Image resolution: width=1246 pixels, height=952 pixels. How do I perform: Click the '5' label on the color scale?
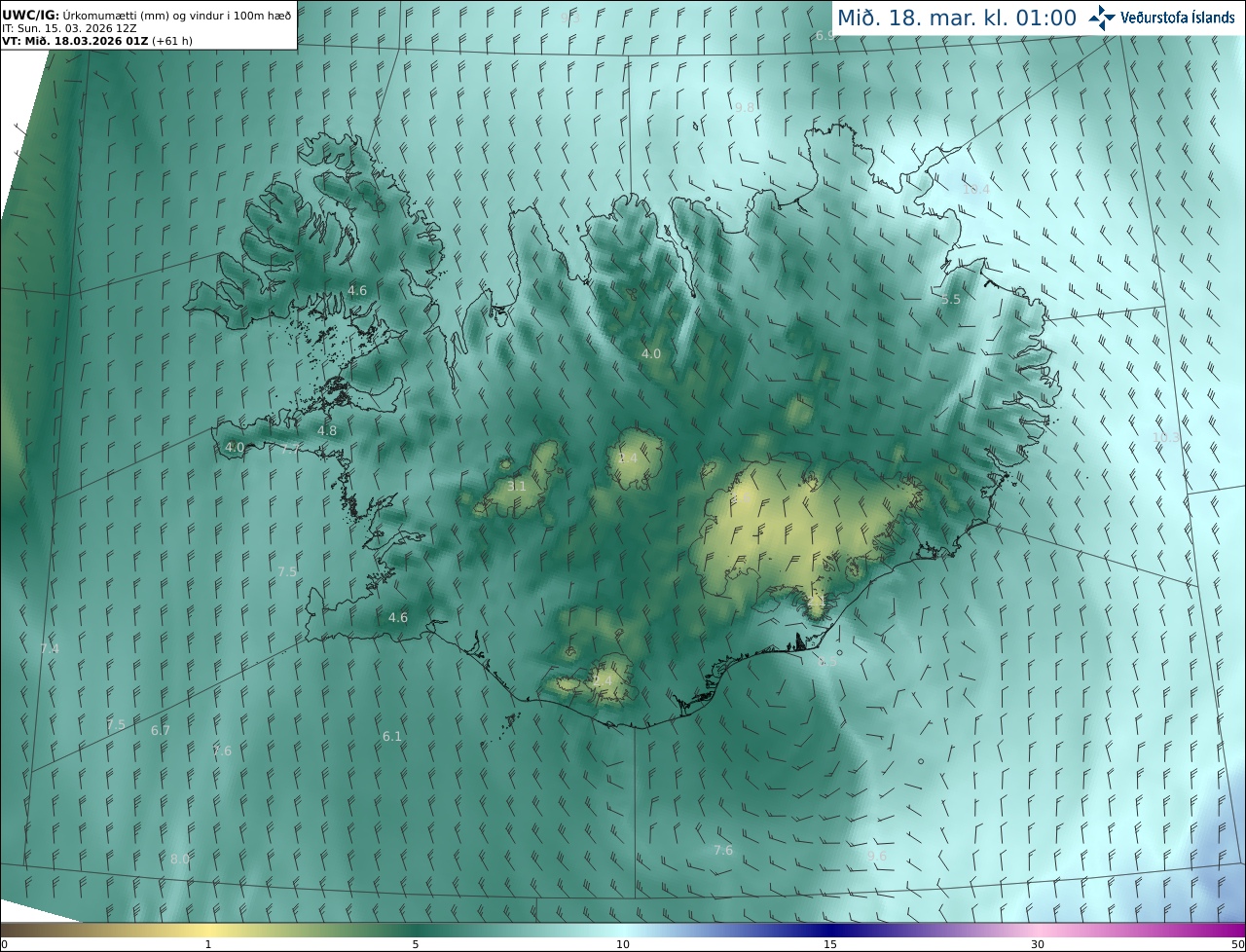(416, 944)
